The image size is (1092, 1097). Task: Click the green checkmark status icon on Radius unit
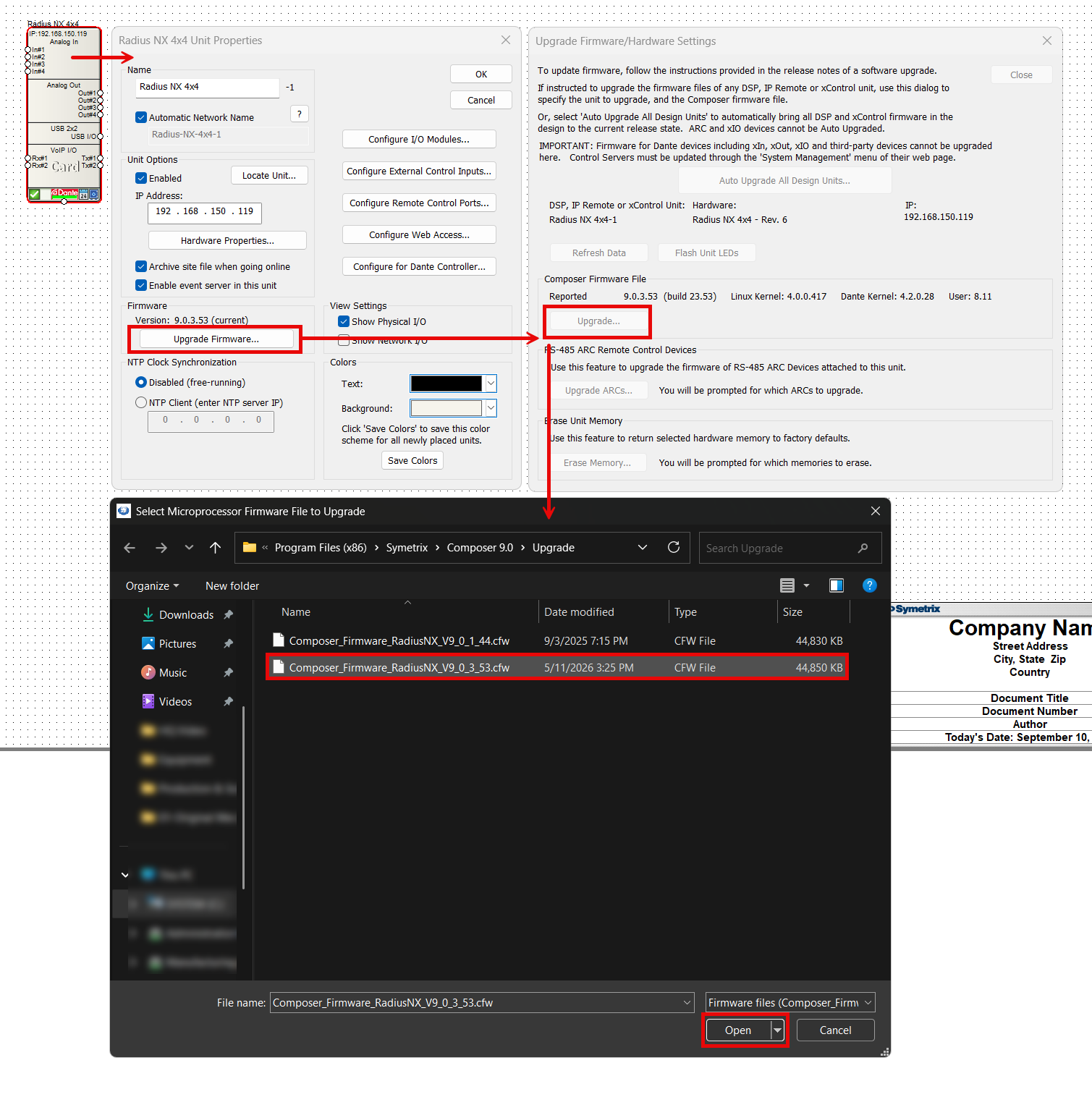[34, 194]
